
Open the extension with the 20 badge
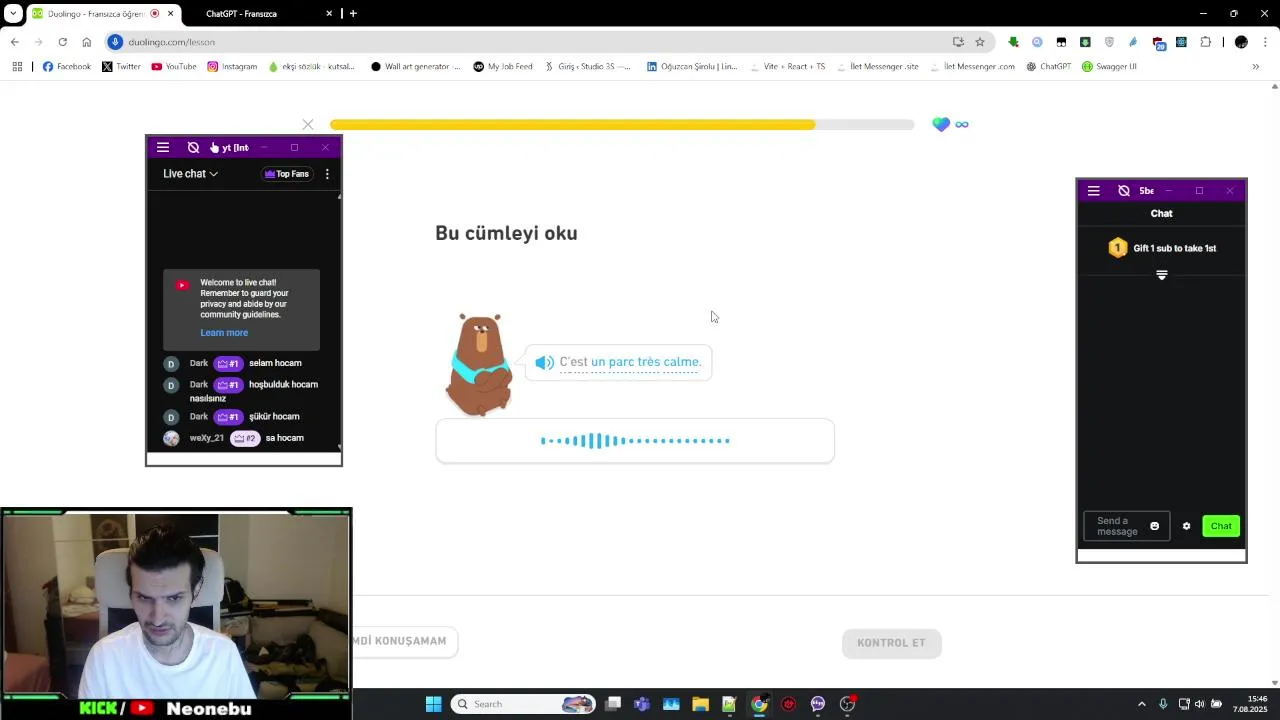tap(1158, 43)
